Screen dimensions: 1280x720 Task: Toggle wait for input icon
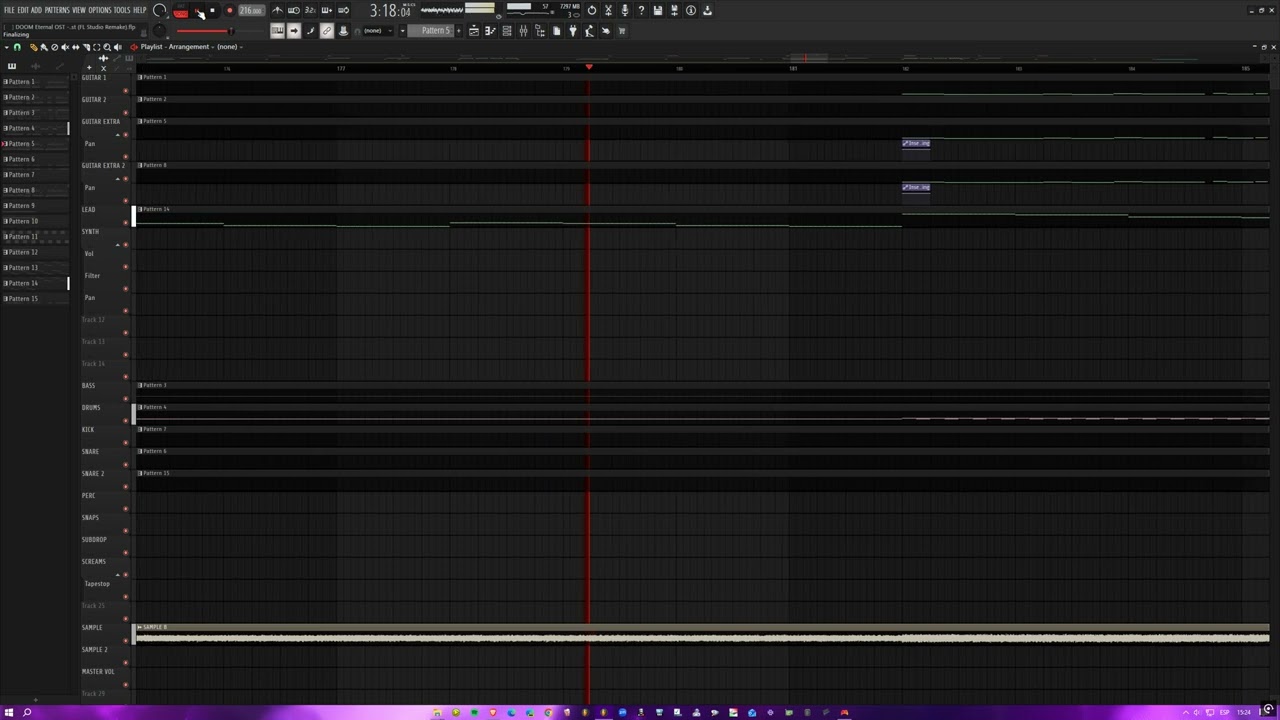[x=294, y=11]
